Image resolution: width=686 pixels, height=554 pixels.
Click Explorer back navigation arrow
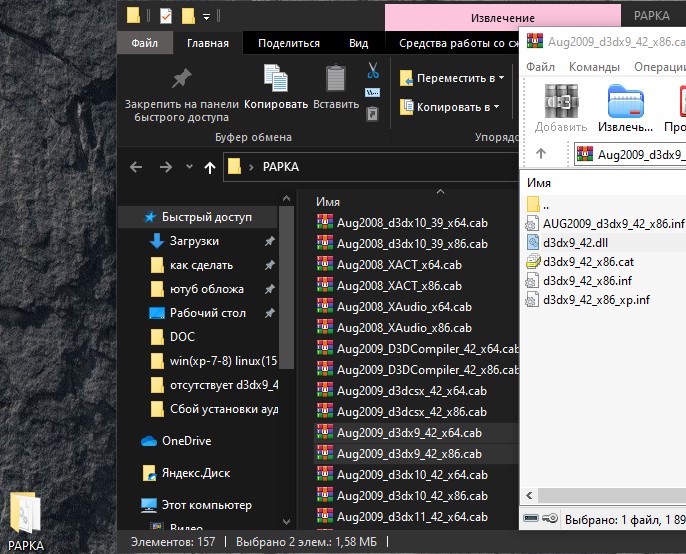pos(136,167)
